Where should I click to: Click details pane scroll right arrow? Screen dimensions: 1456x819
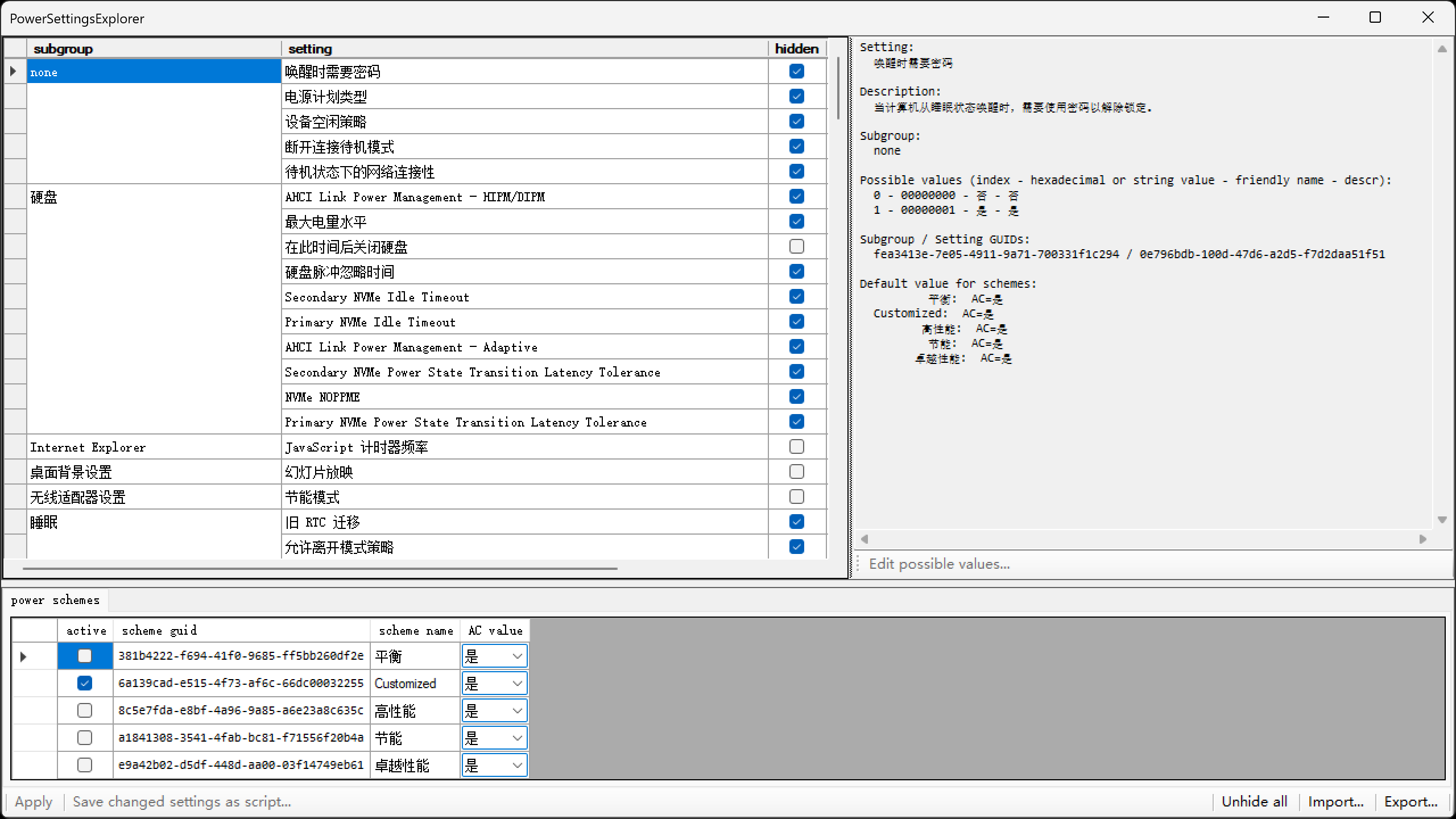[x=1422, y=539]
